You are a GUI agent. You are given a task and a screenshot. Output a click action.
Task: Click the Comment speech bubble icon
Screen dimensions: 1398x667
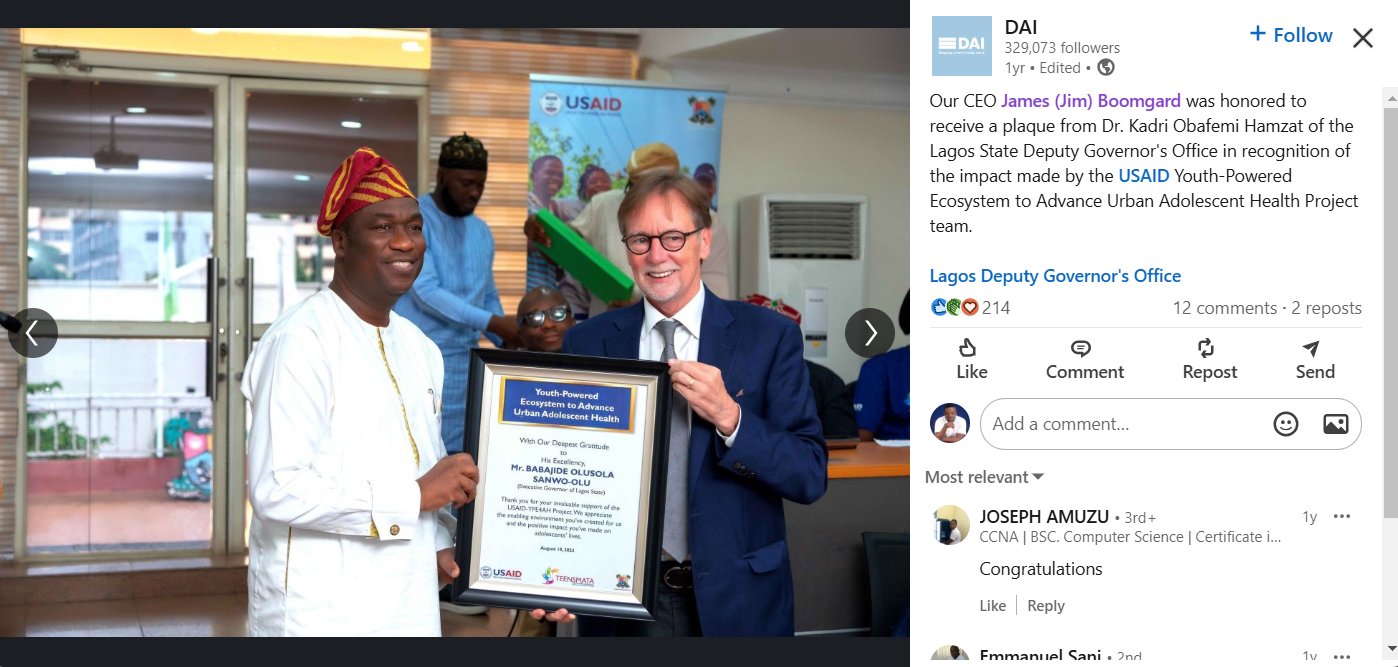[x=1081, y=348]
